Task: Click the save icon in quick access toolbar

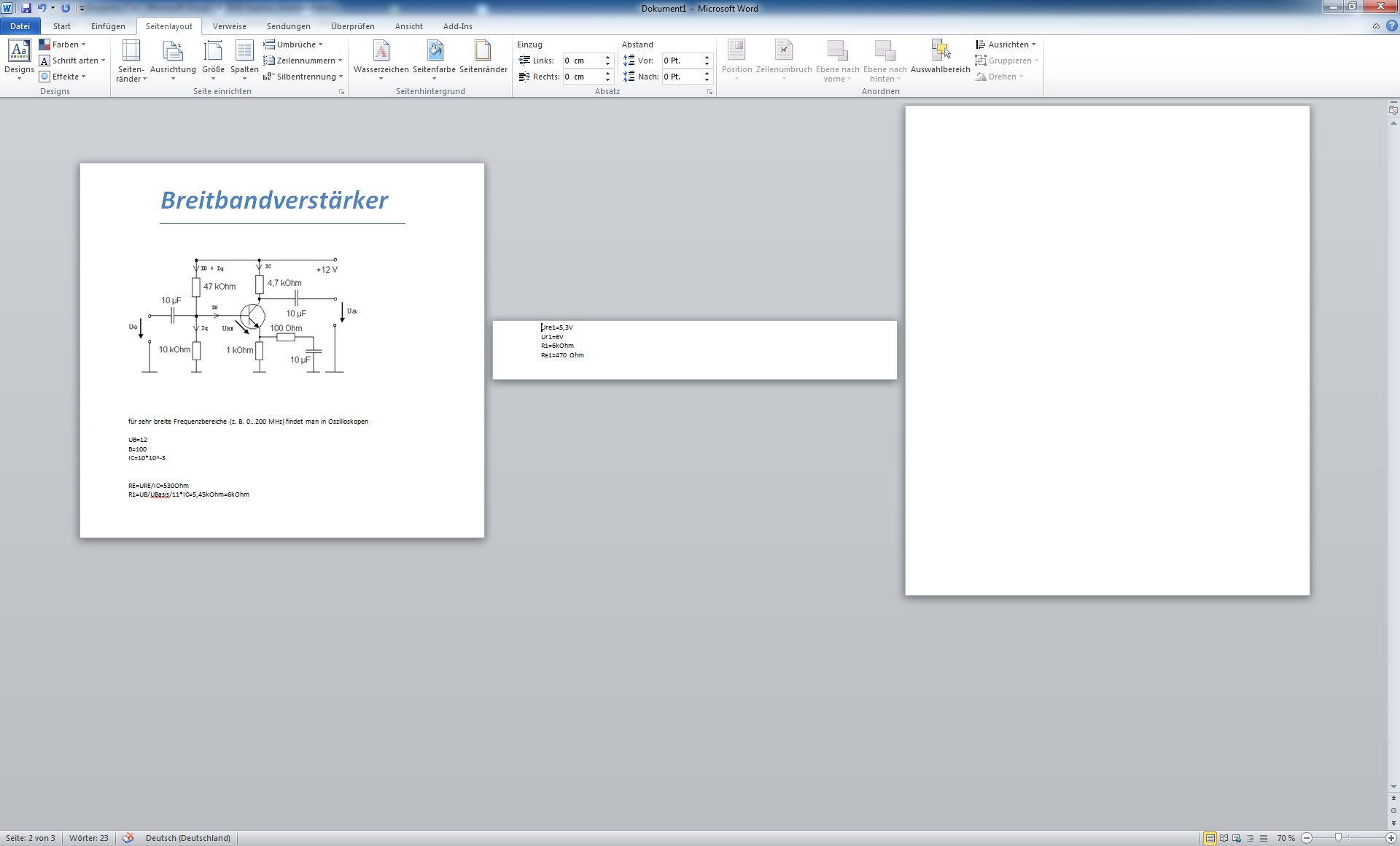Action: pyautogui.click(x=26, y=8)
